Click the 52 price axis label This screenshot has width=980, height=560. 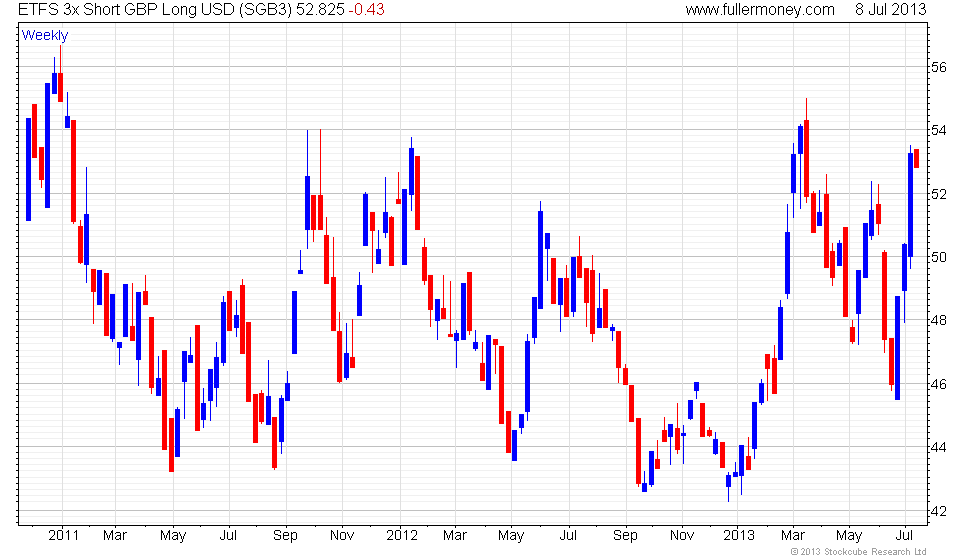[x=939, y=194]
